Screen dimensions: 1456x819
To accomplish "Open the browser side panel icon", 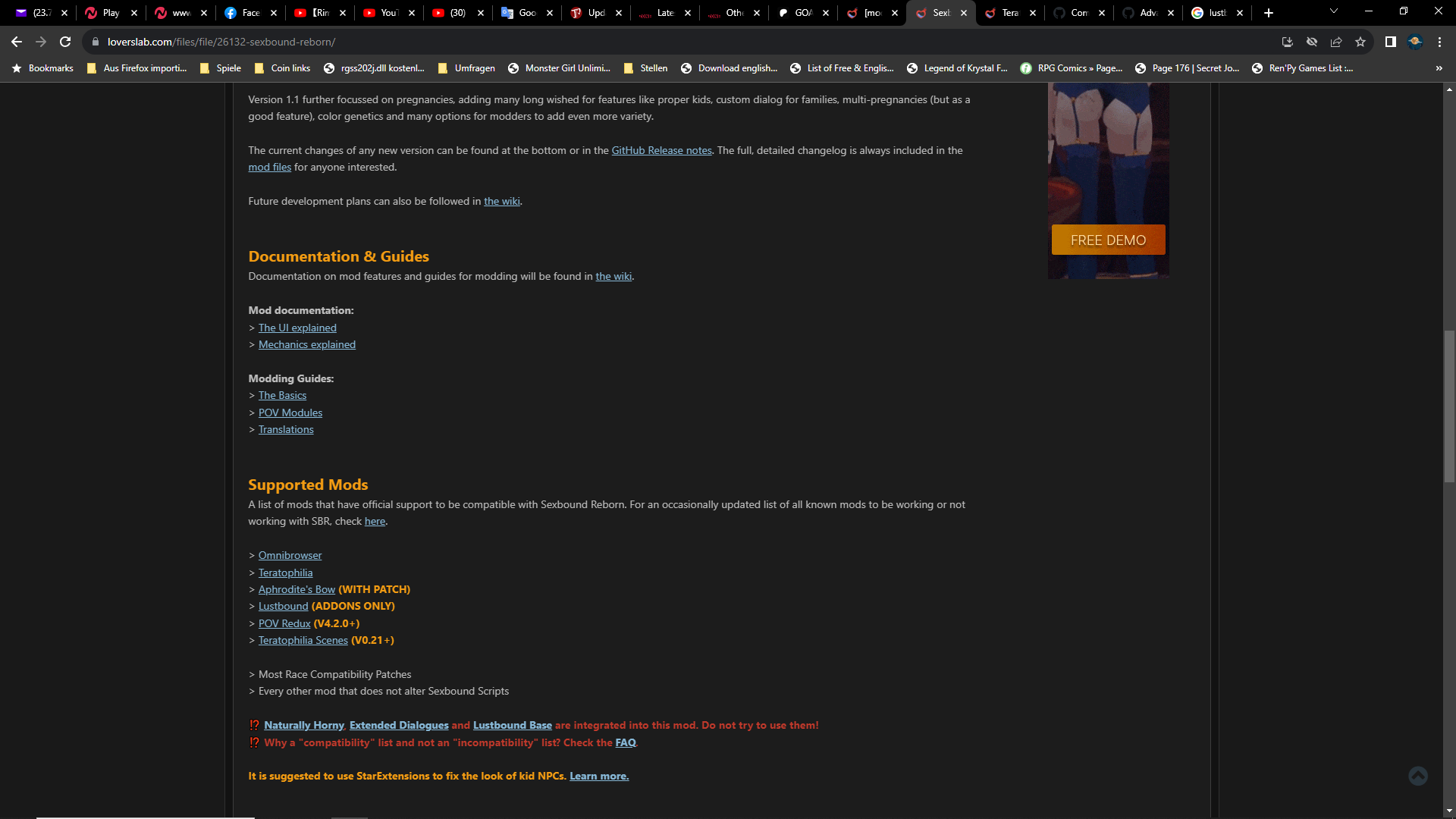I will tap(1390, 42).
